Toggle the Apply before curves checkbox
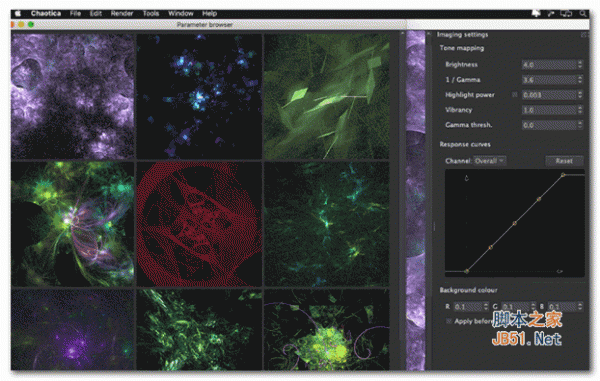 tap(449, 321)
